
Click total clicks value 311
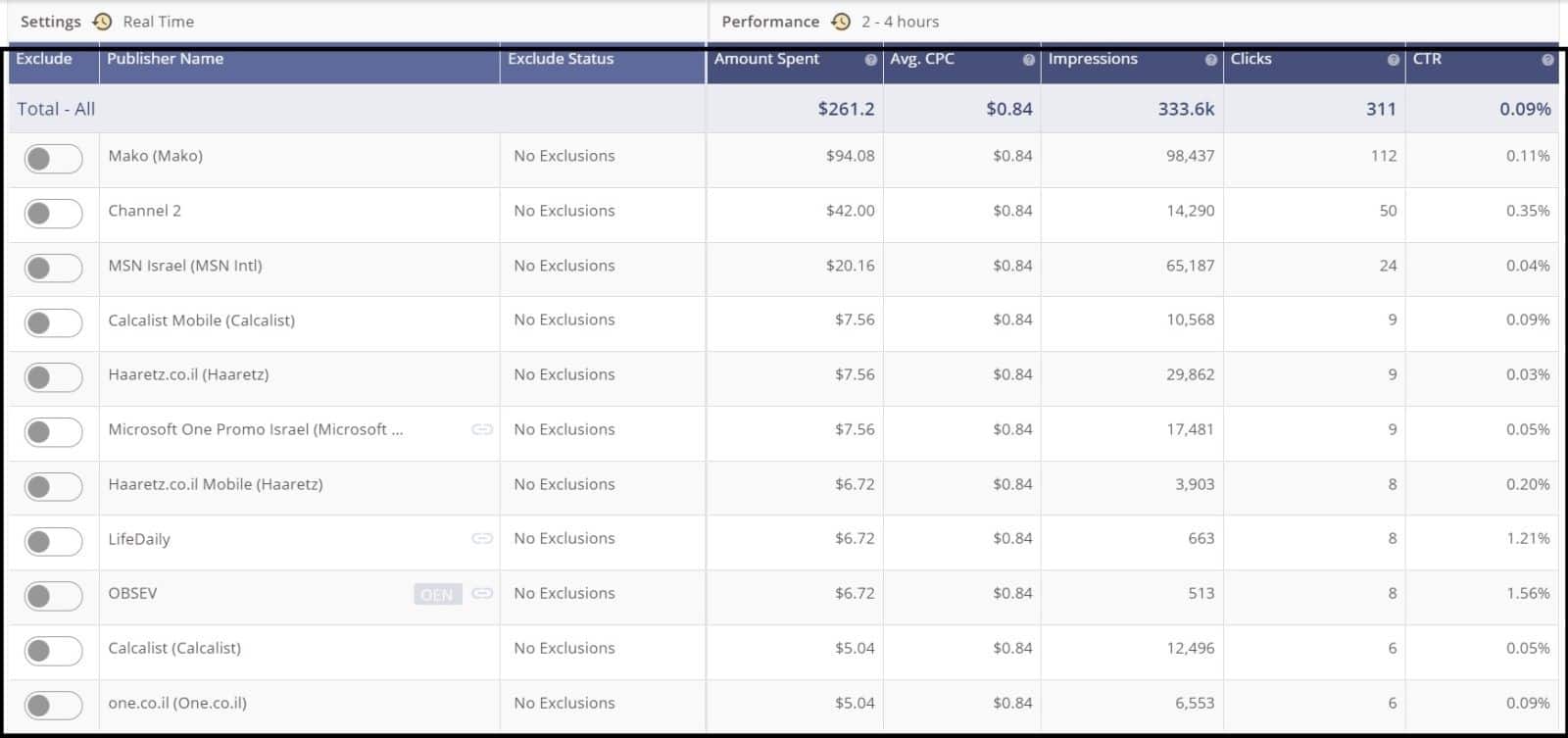1381,109
